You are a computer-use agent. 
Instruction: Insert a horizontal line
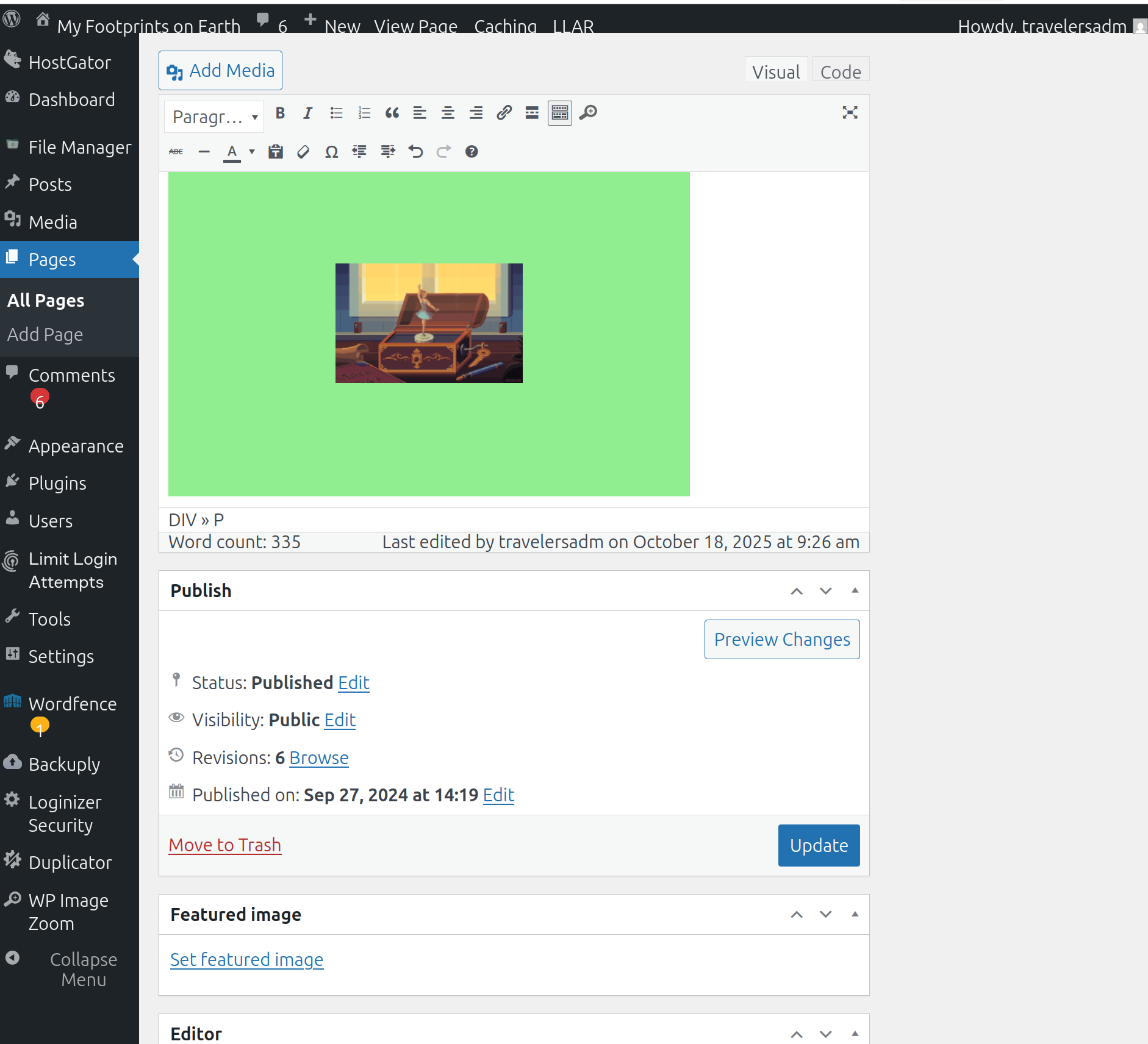[x=204, y=152]
